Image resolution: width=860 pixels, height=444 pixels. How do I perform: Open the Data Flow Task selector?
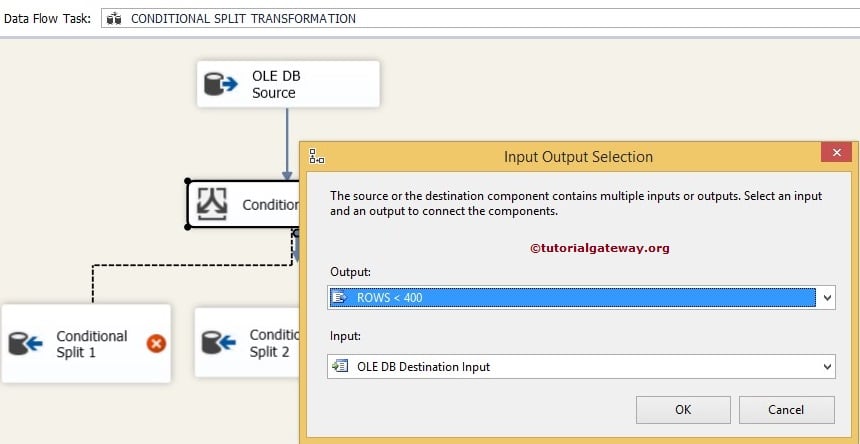[480, 19]
